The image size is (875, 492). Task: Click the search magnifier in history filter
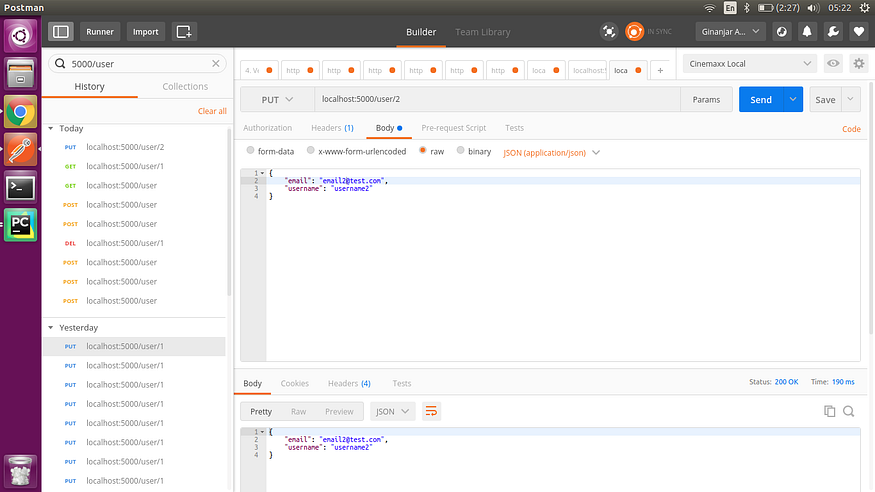(x=60, y=64)
